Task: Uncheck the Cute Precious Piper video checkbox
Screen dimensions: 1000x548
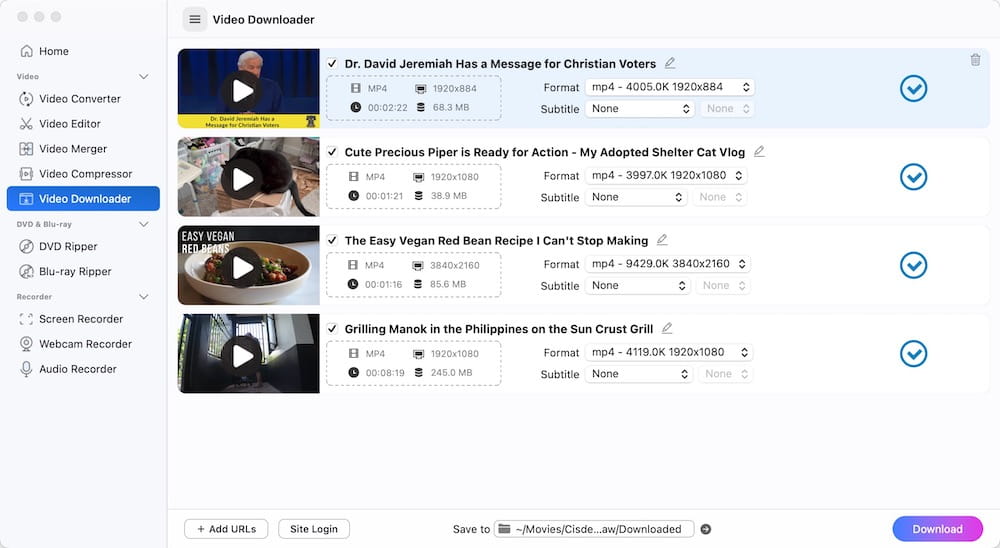Action: [x=332, y=152]
